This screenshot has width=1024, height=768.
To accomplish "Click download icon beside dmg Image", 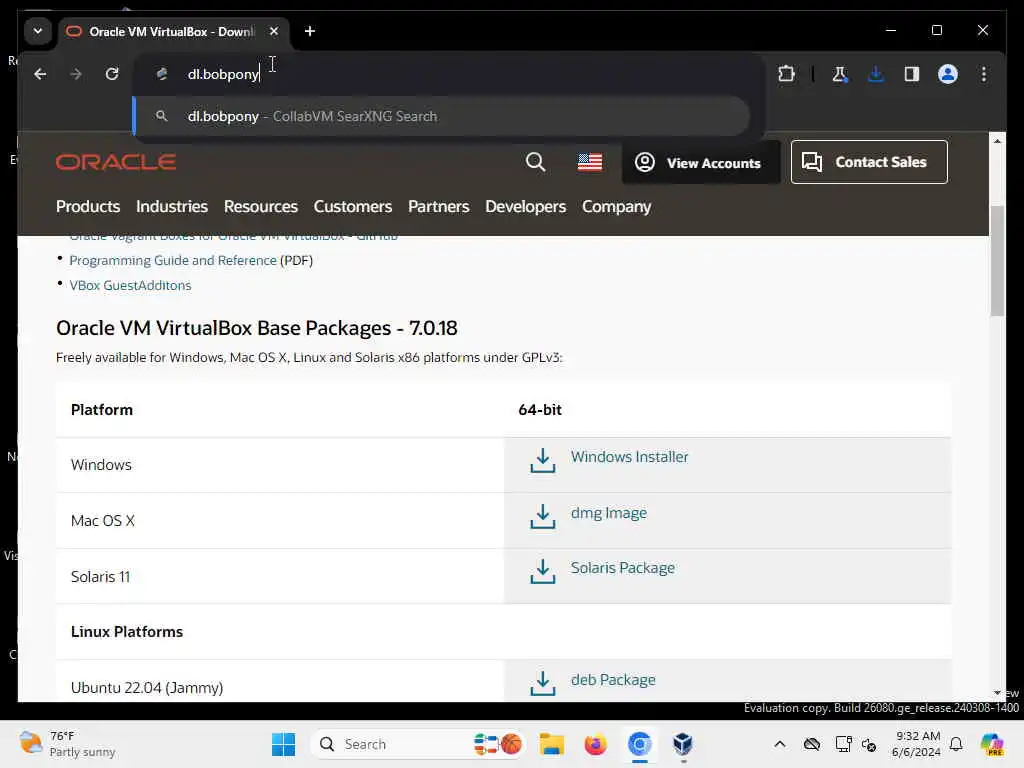I will 543,516.
